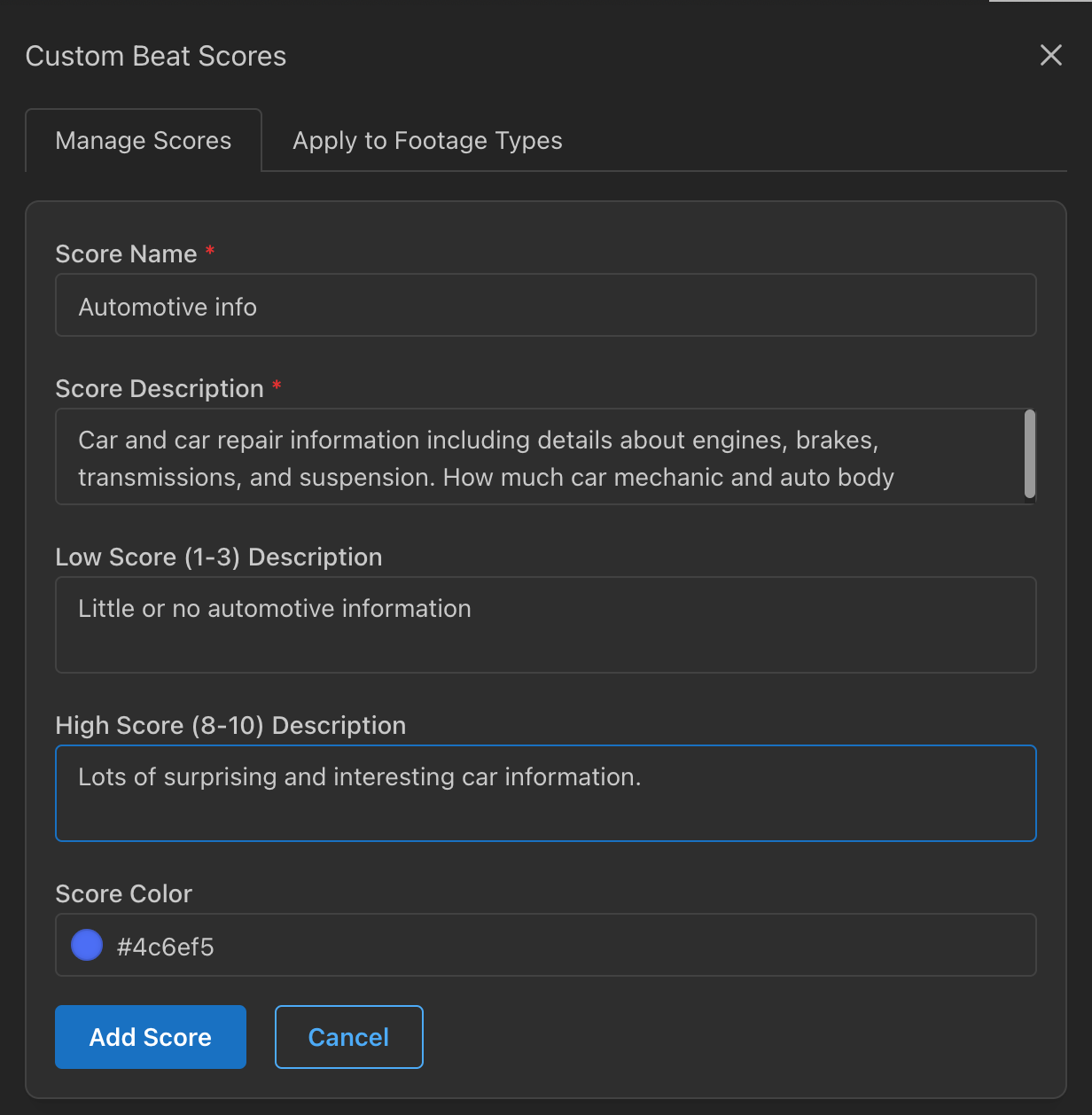Click the High Score (8-10) Description label
This screenshot has height=1115, width=1092.
coord(230,725)
